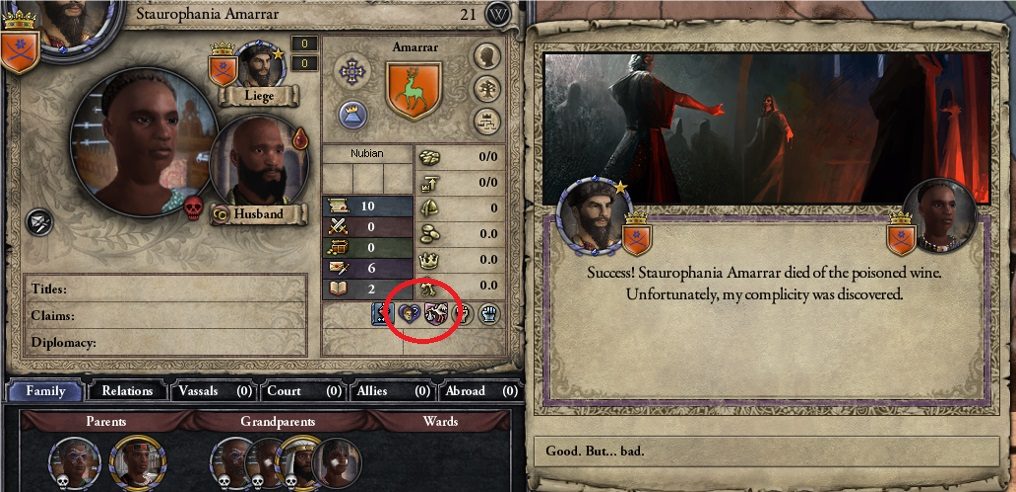
Task: Open the dynasty tree icon
Action: 487,88
